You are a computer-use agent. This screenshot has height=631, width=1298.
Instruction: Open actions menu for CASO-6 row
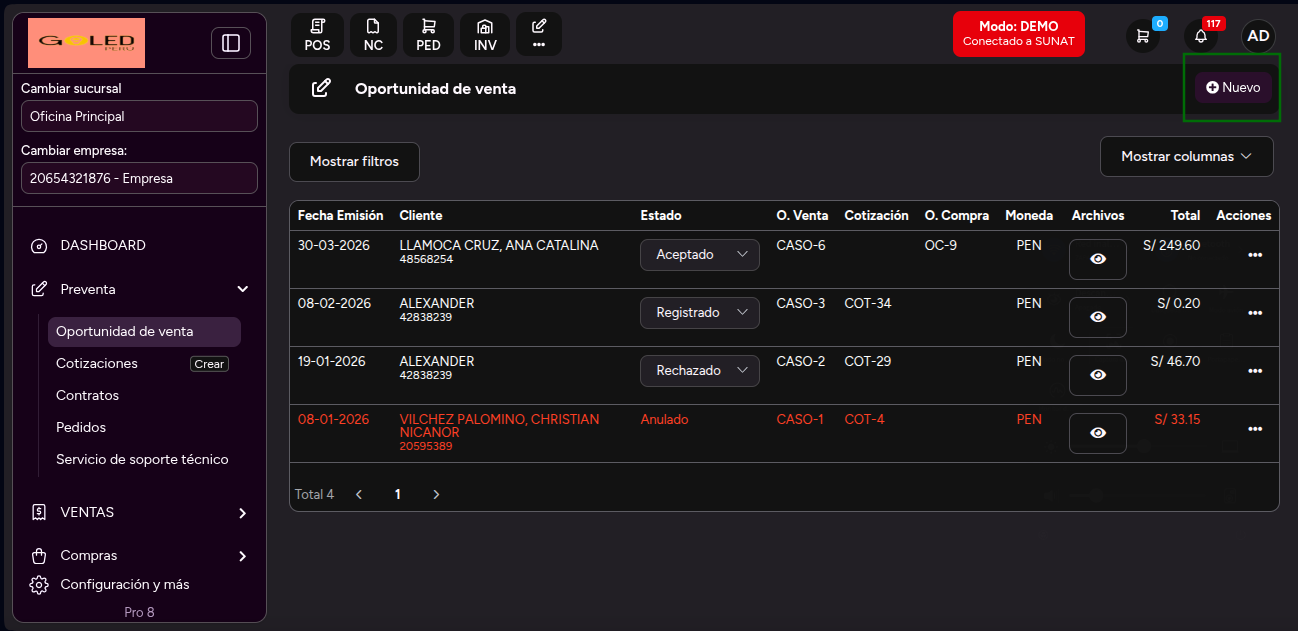[x=1255, y=255]
